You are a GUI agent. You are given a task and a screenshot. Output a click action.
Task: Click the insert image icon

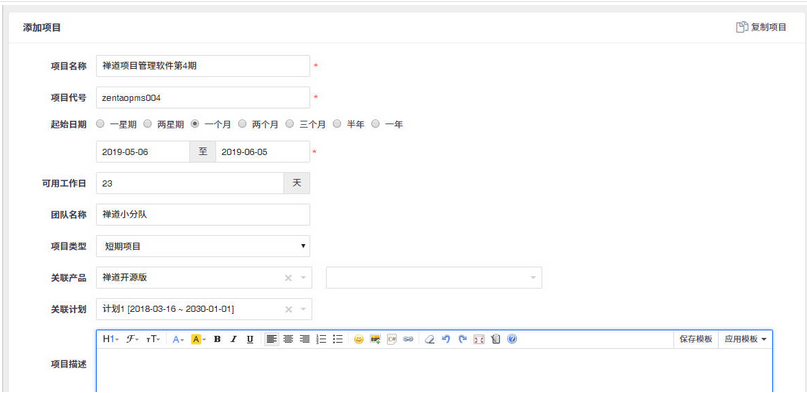[375, 339]
